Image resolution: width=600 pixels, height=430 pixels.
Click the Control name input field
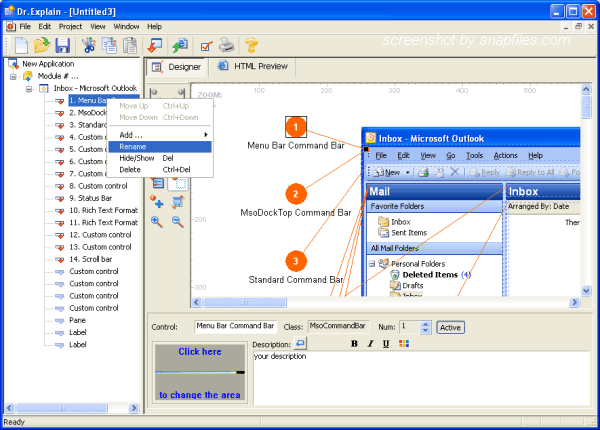point(235,326)
